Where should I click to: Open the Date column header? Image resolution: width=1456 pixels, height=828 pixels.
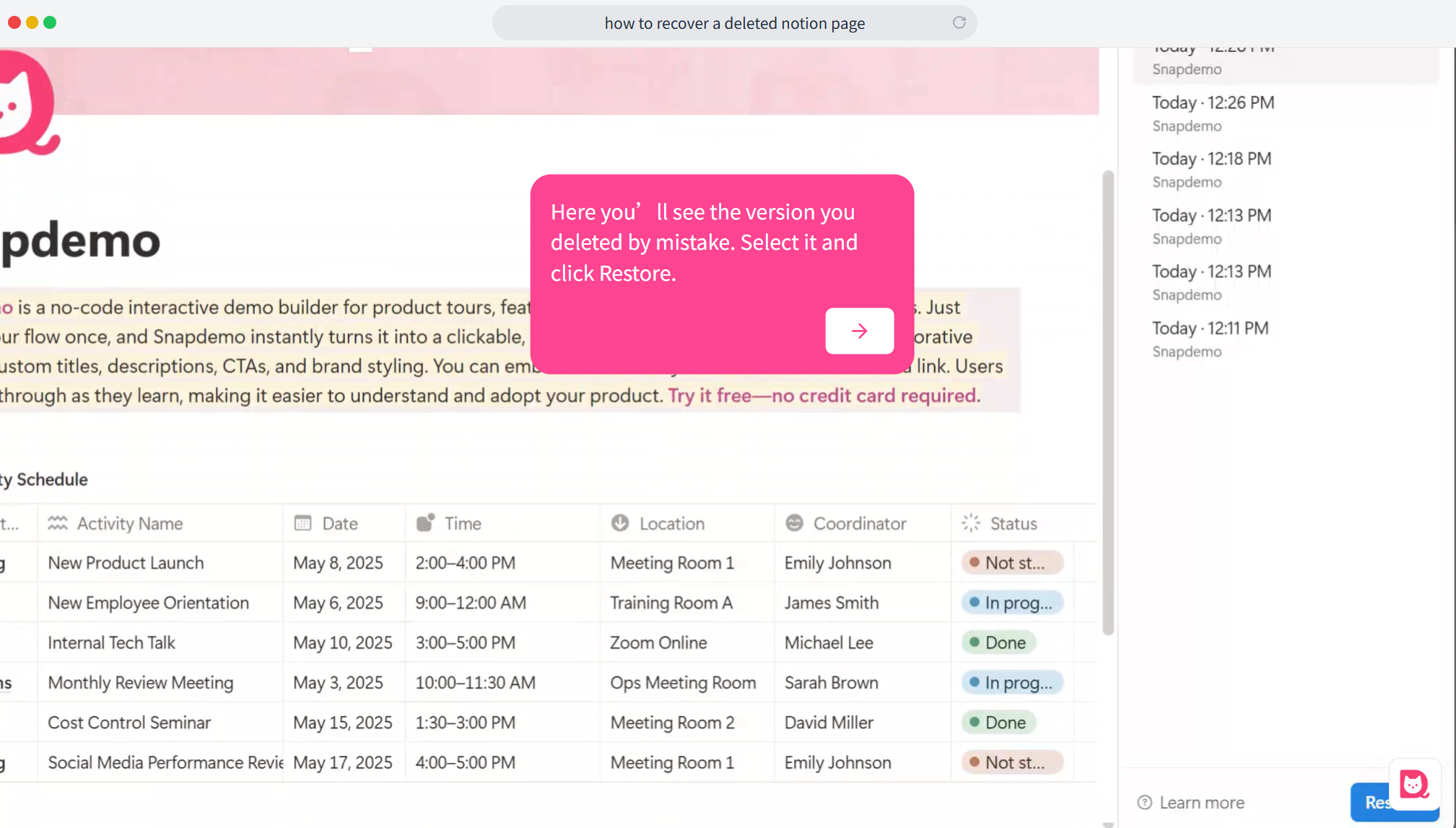344,523
